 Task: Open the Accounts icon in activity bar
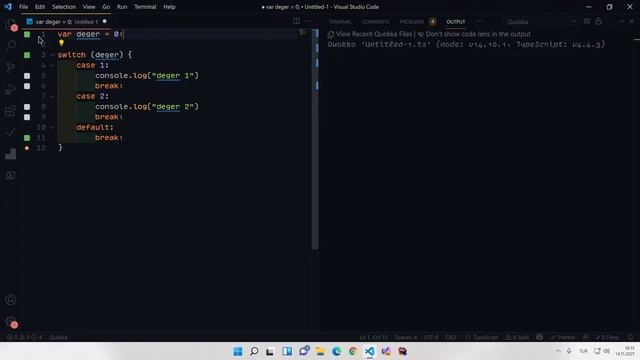point(11,300)
